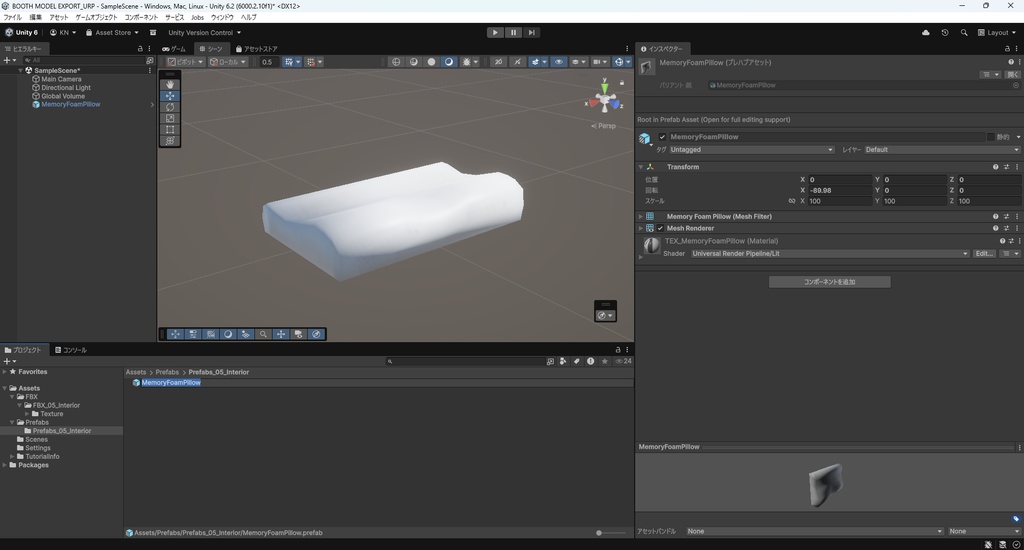Open the レイヤー Default dropdown
The width and height of the screenshot is (1024, 550).
[942, 150]
